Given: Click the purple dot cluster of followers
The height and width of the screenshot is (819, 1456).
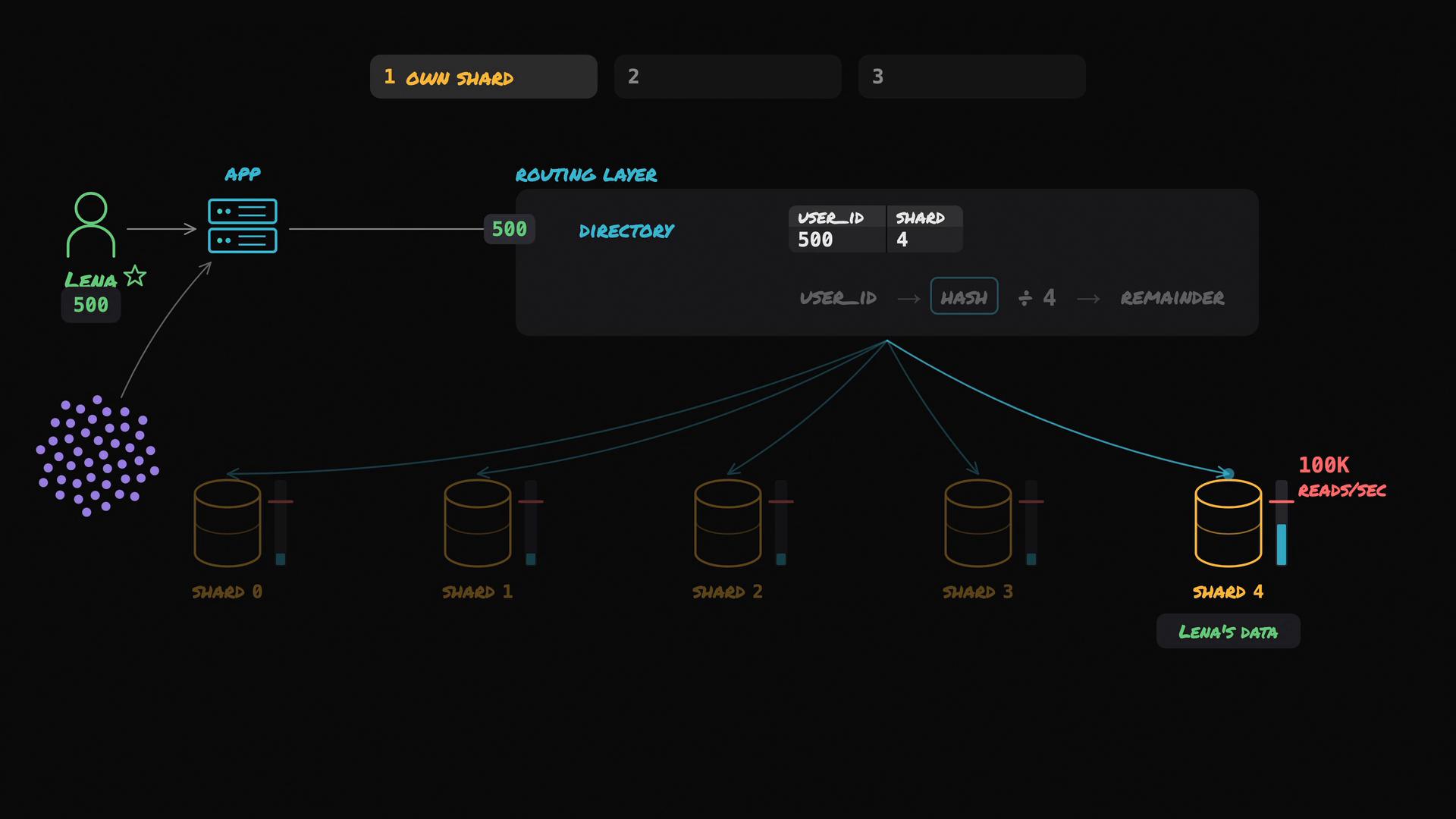Looking at the screenshot, I should point(97,456).
